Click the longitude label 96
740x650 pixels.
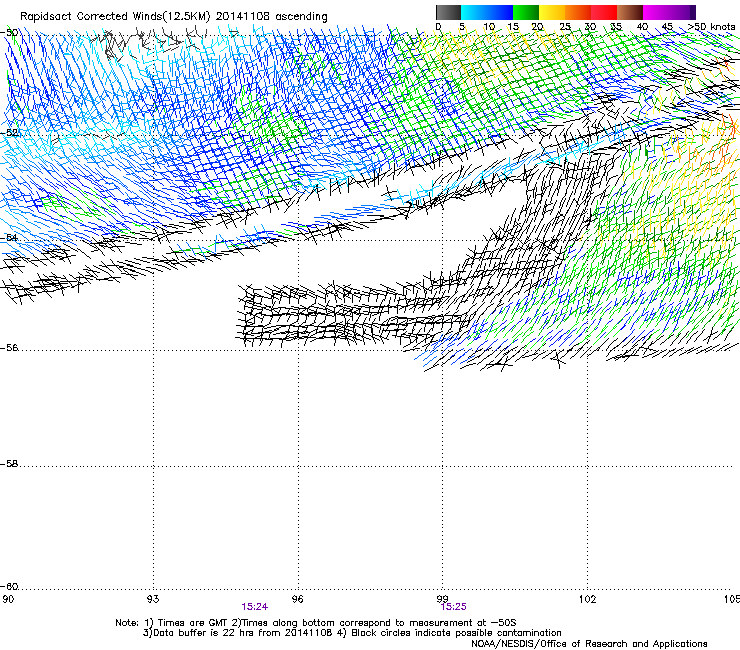pos(297,599)
